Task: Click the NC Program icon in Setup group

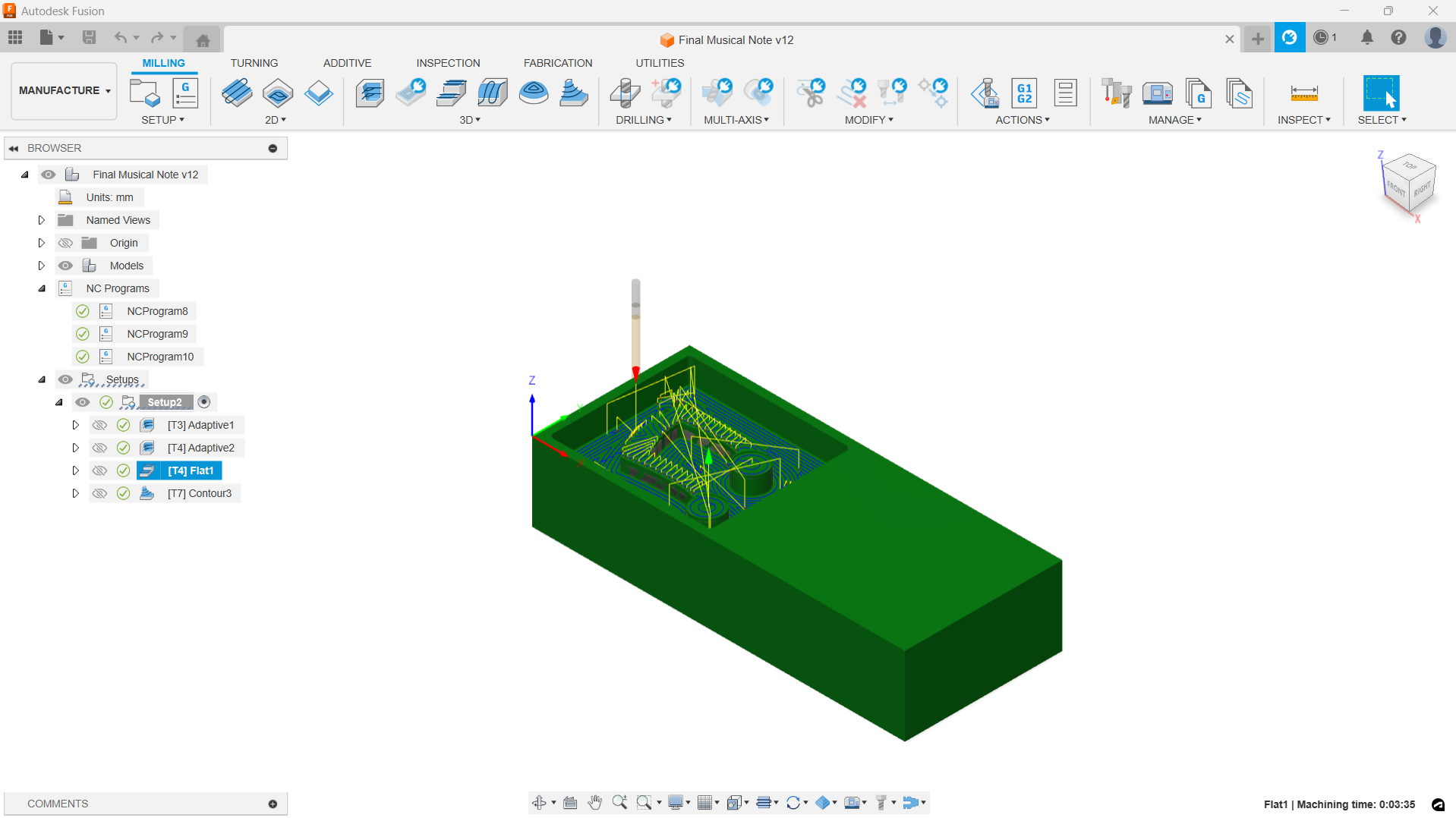Action: (185, 93)
